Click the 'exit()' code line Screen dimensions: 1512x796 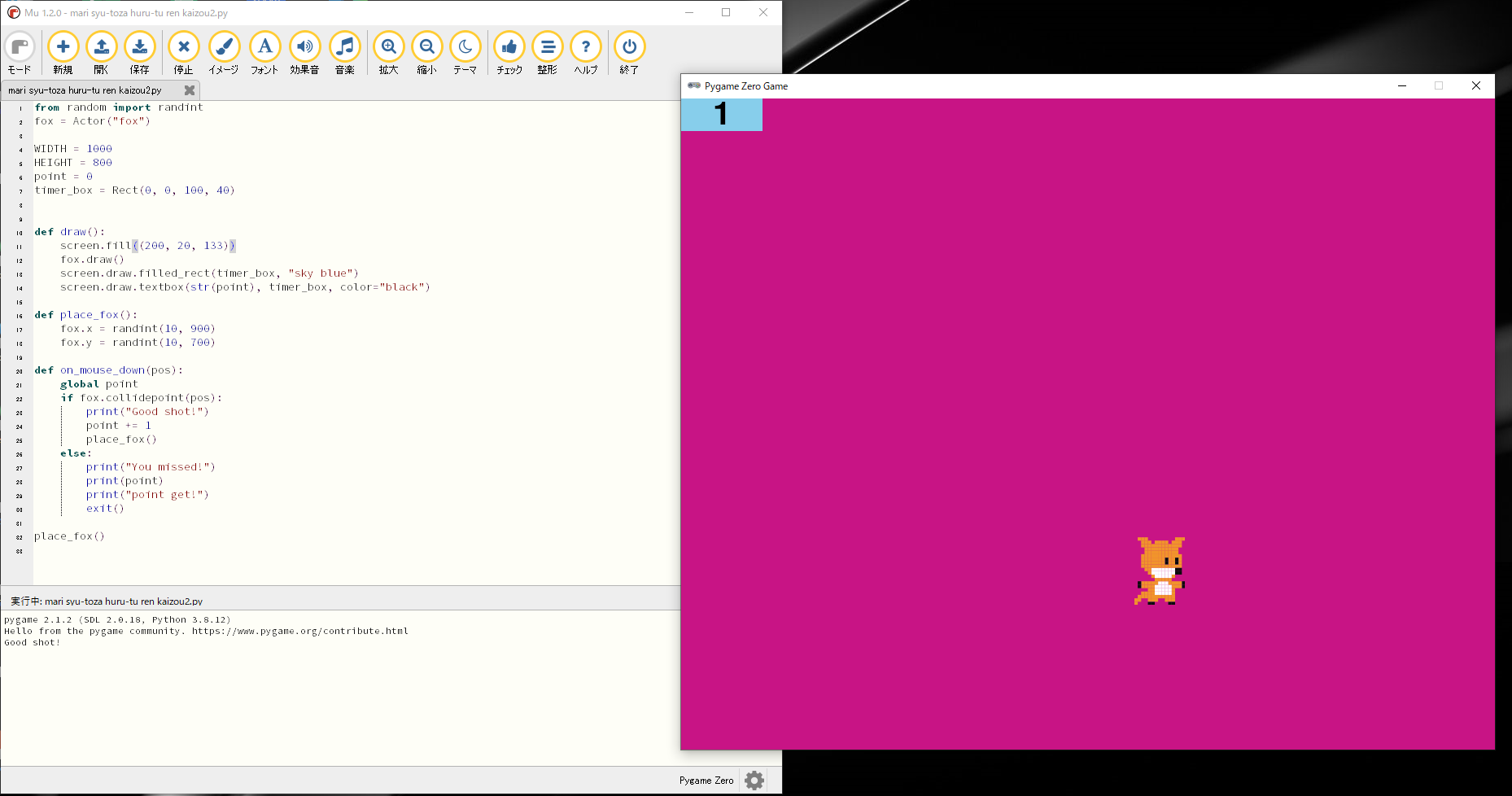(x=105, y=509)
